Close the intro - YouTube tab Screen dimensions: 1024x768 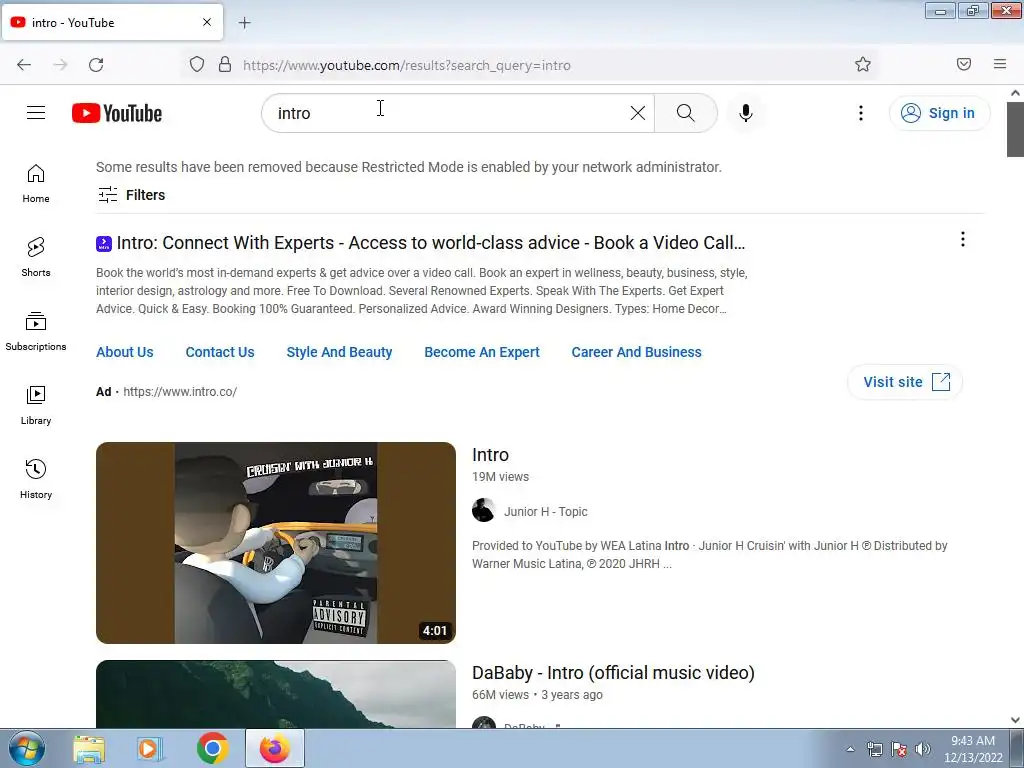207,22
